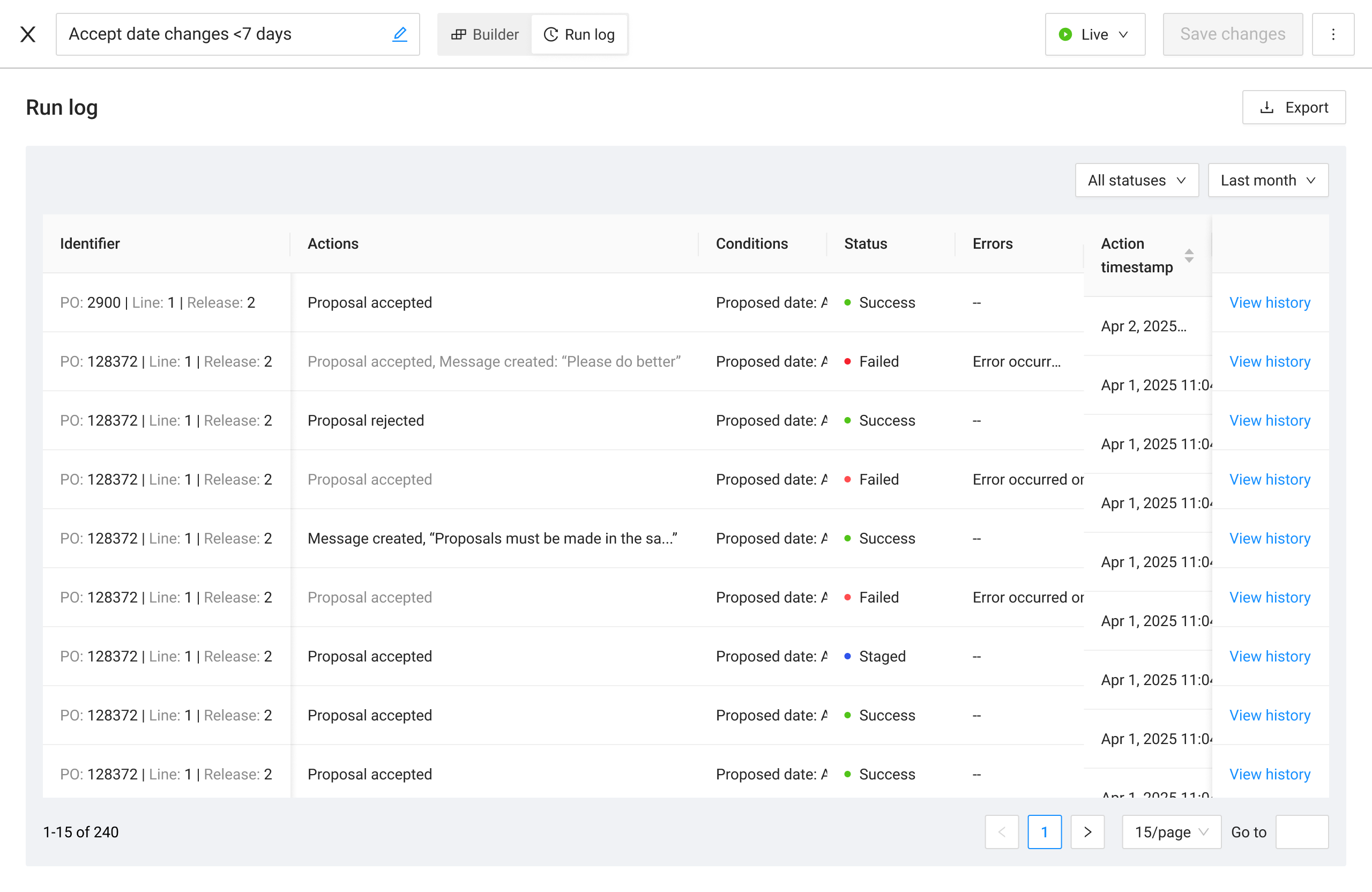Open the Last month date filter
1372x892 pixels.
pos(1267,181)
